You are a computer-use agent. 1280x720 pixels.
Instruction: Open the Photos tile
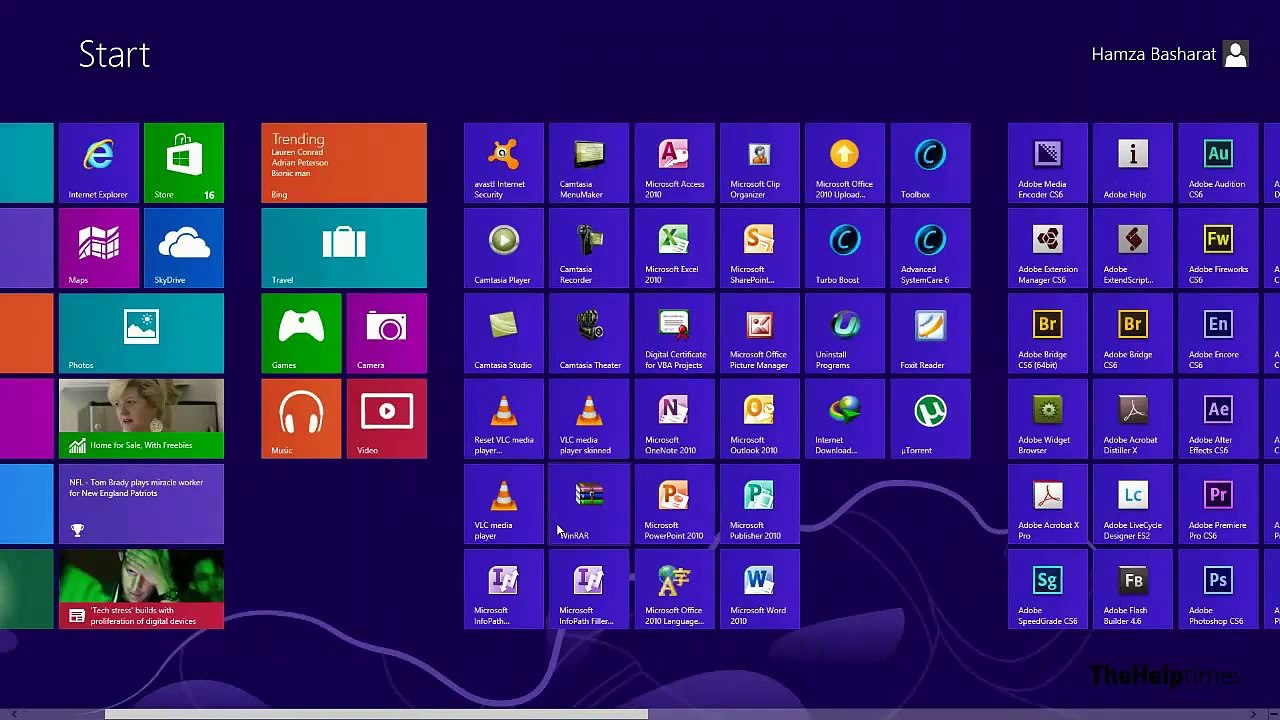tap(141, 333)
